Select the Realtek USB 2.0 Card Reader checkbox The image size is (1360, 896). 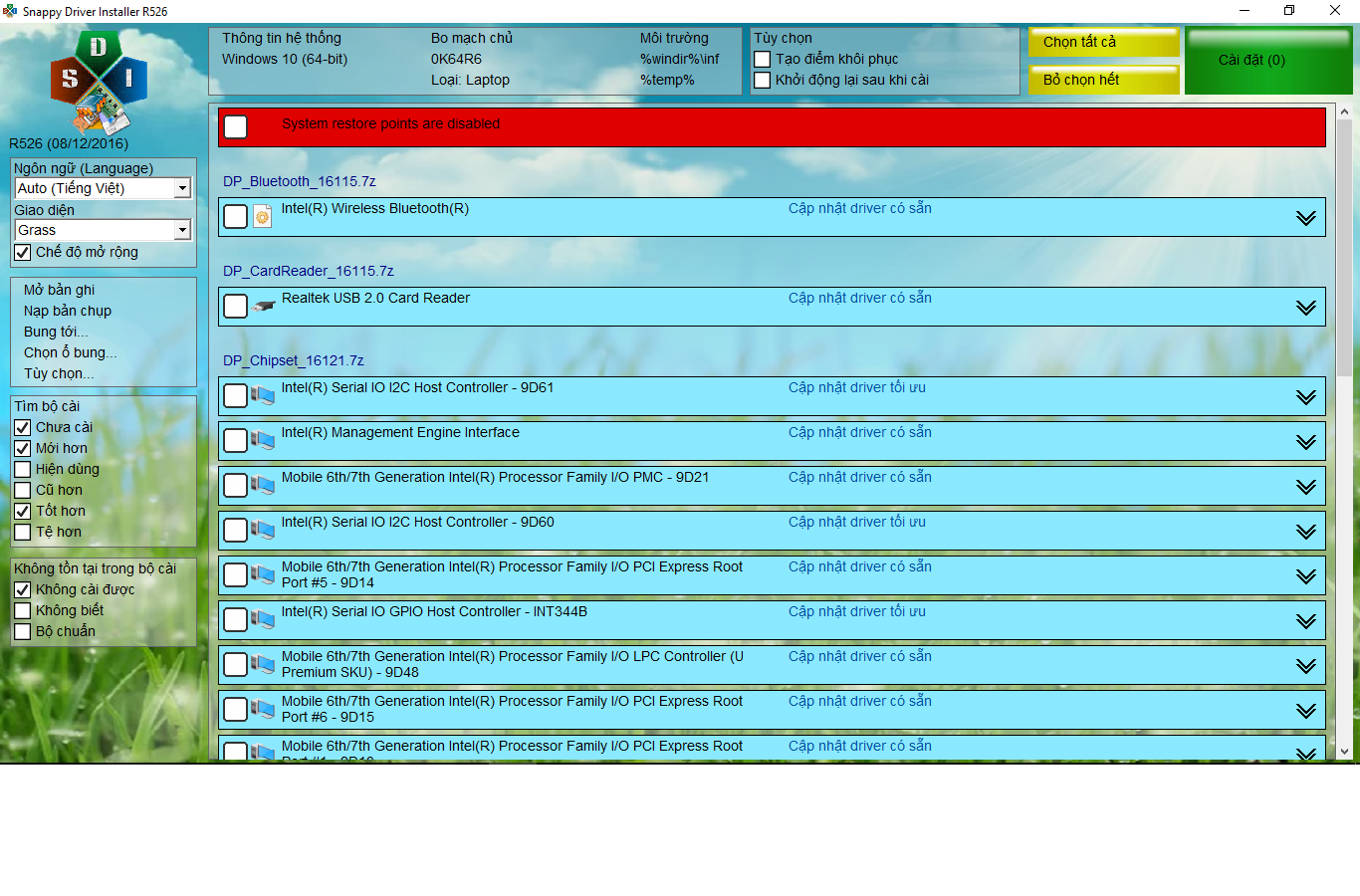point(236,307)
